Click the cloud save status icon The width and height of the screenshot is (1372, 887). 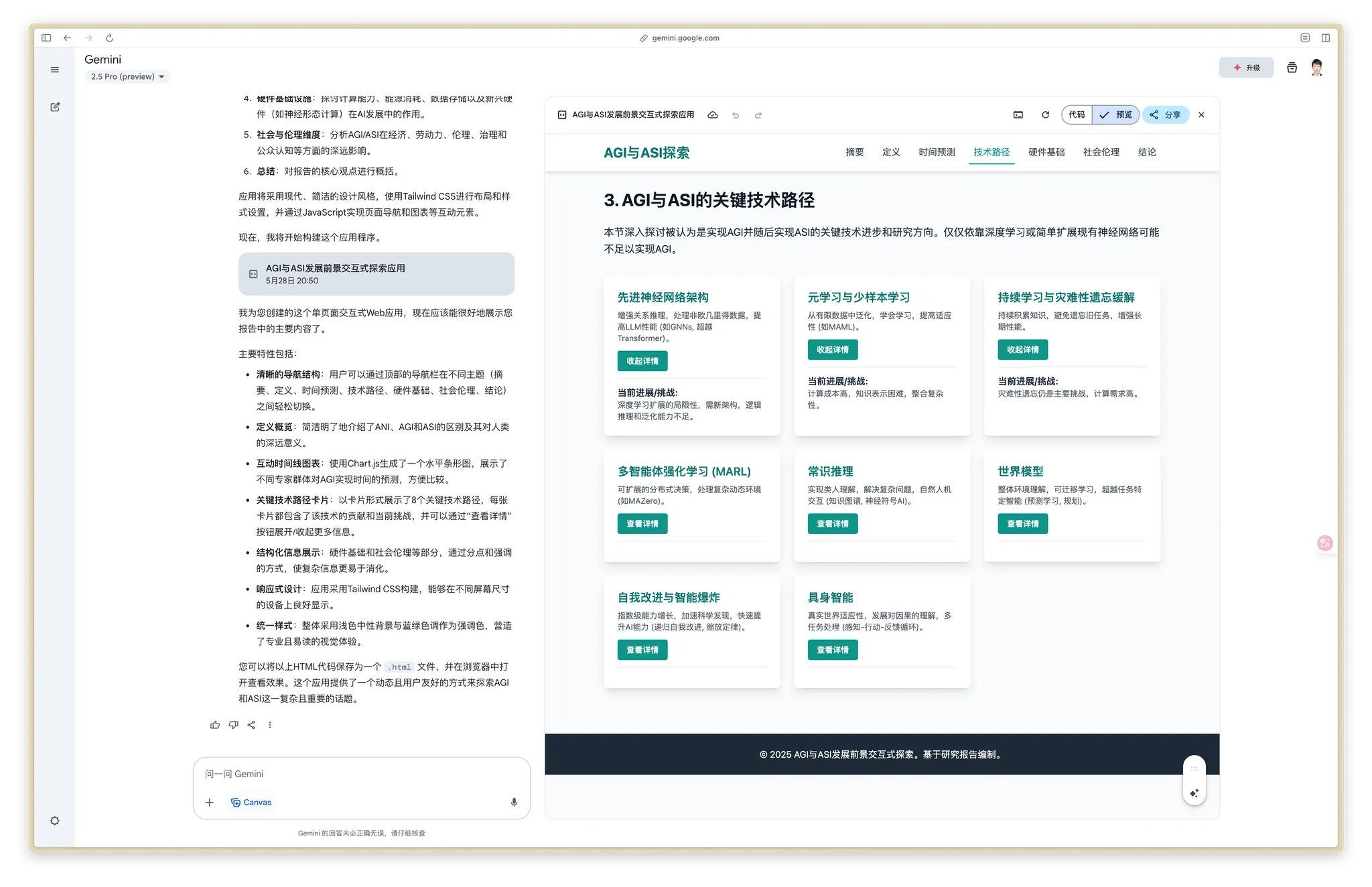pos(712,115)
